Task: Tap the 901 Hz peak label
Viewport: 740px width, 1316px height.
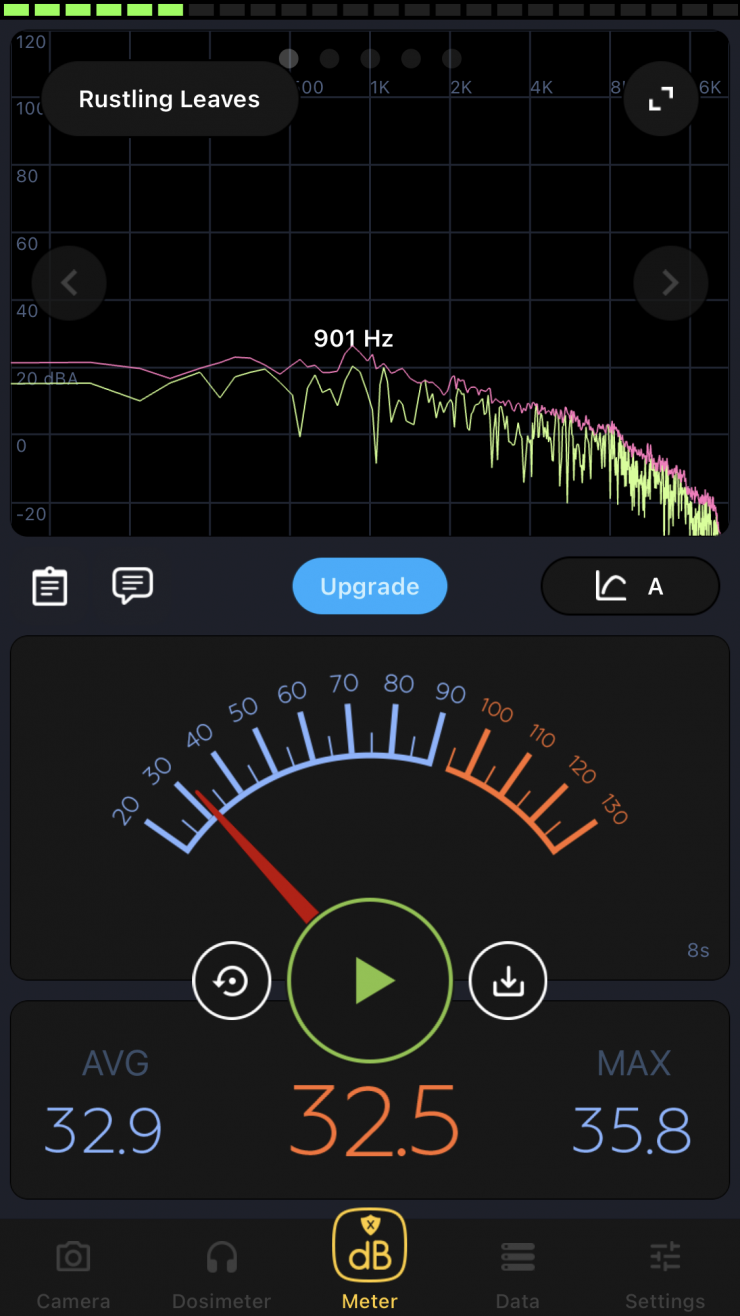Action: pyautogui.click(x=353, y=339)
